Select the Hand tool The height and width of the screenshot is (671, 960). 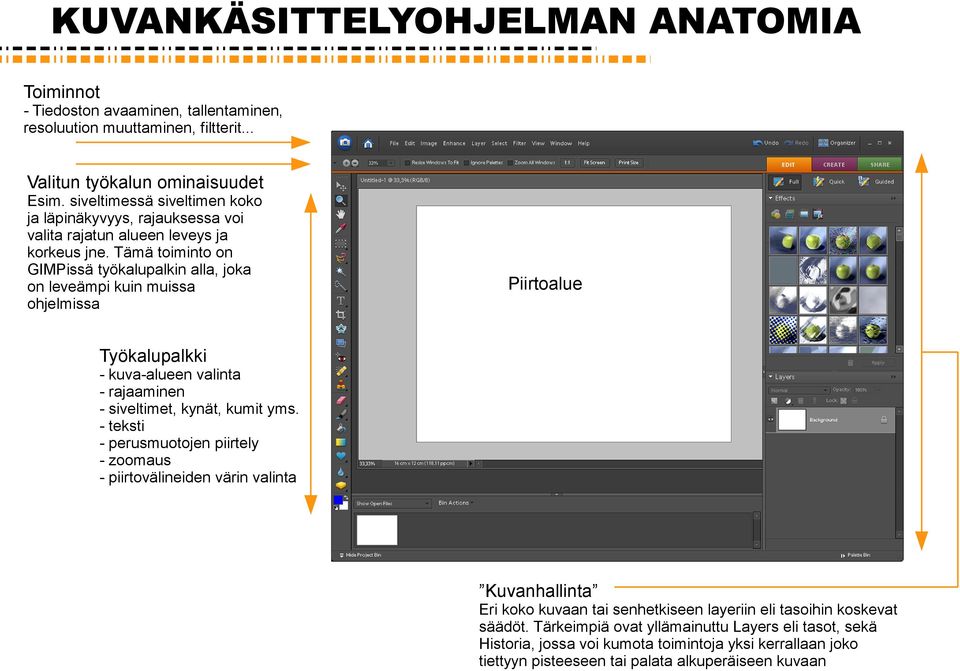(341, 214)
